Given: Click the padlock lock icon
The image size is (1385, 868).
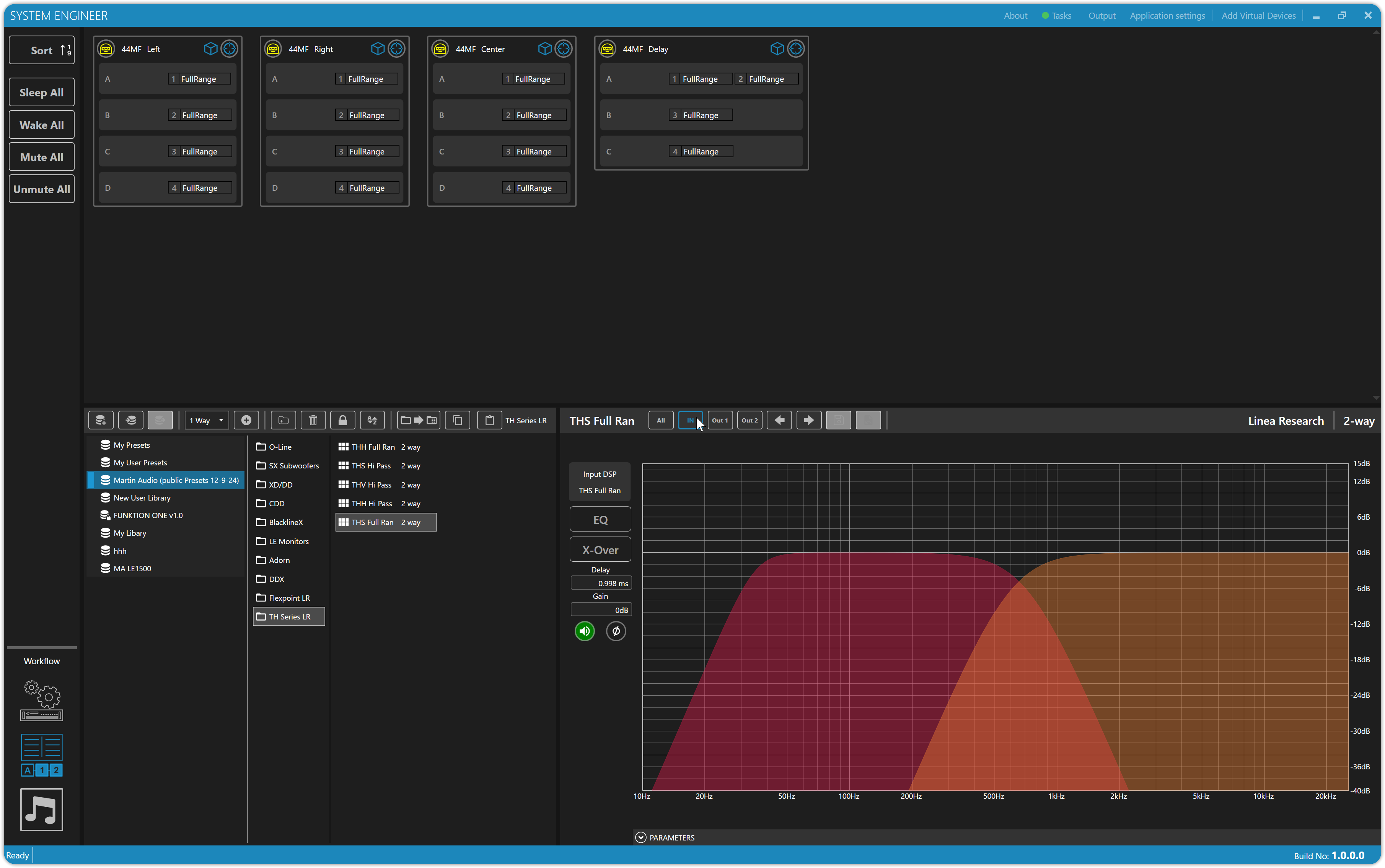Looking at the screenshot, I should click(x=343, y=420).
